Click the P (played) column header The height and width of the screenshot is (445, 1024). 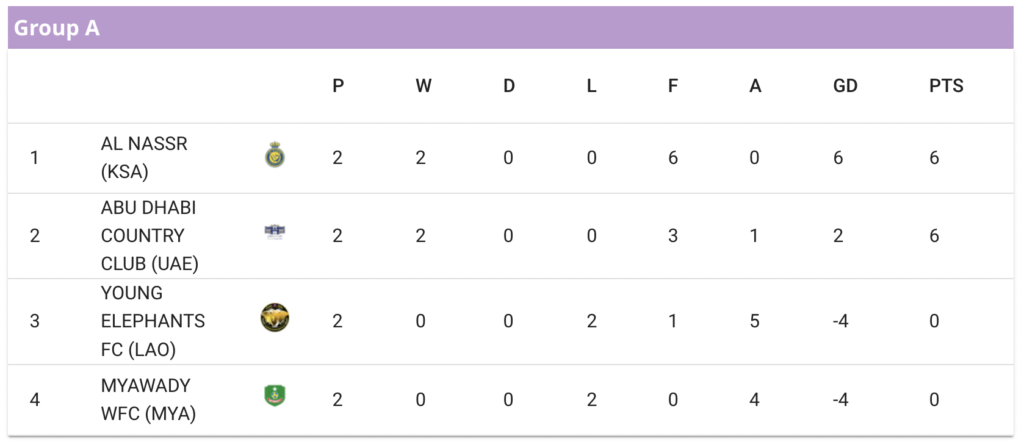[x=338, y=86]
